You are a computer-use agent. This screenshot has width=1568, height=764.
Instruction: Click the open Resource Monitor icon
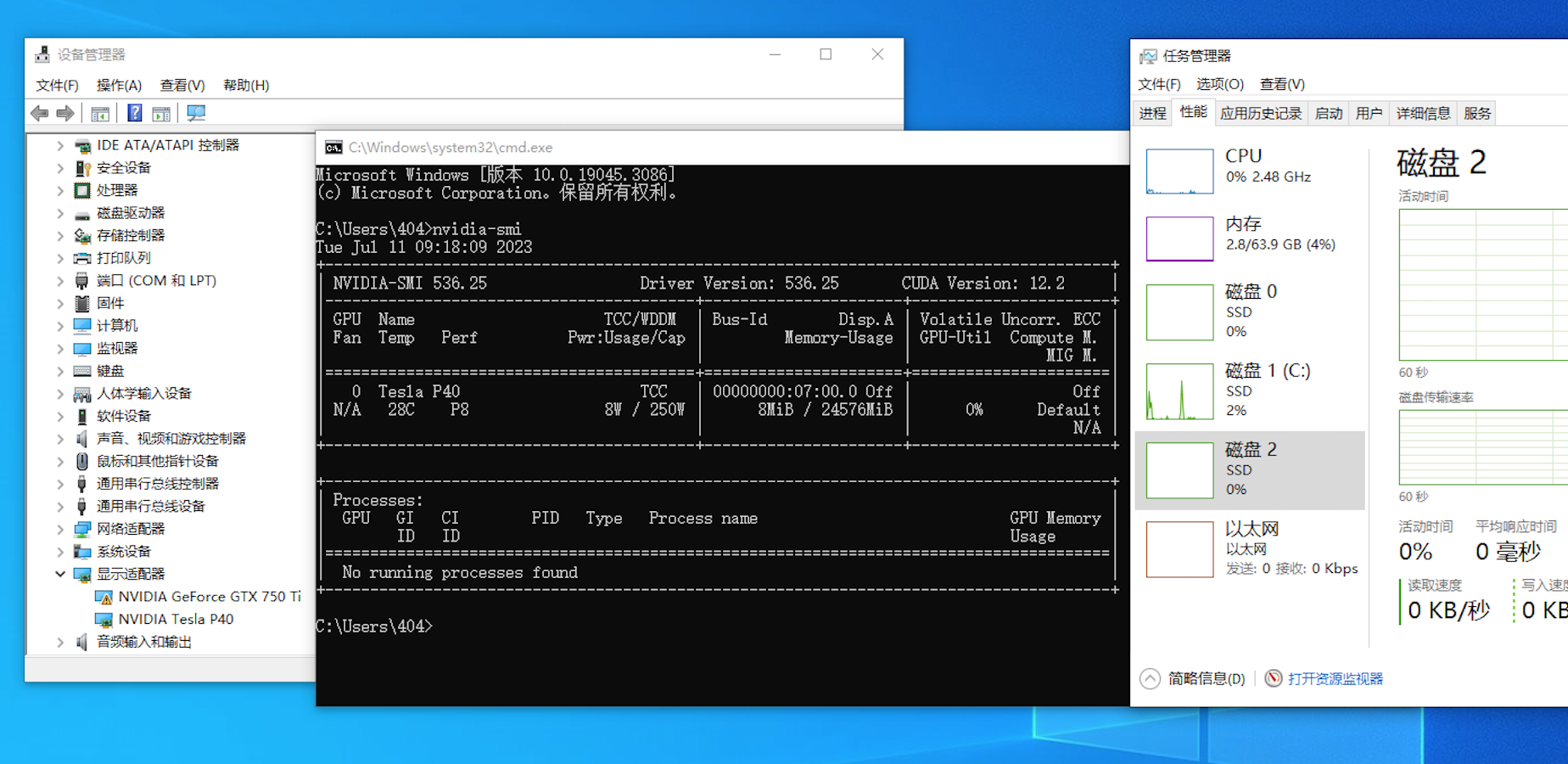(1273, 678)
